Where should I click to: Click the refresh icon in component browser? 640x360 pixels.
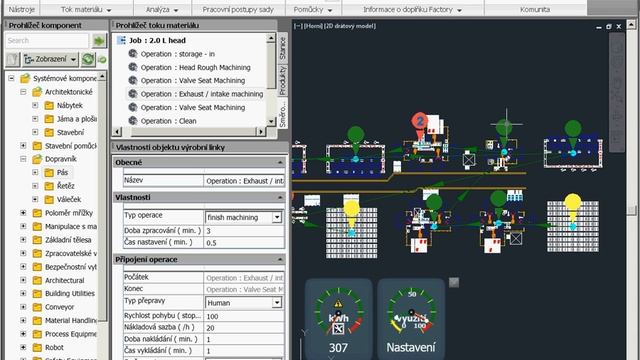(88, 60)
